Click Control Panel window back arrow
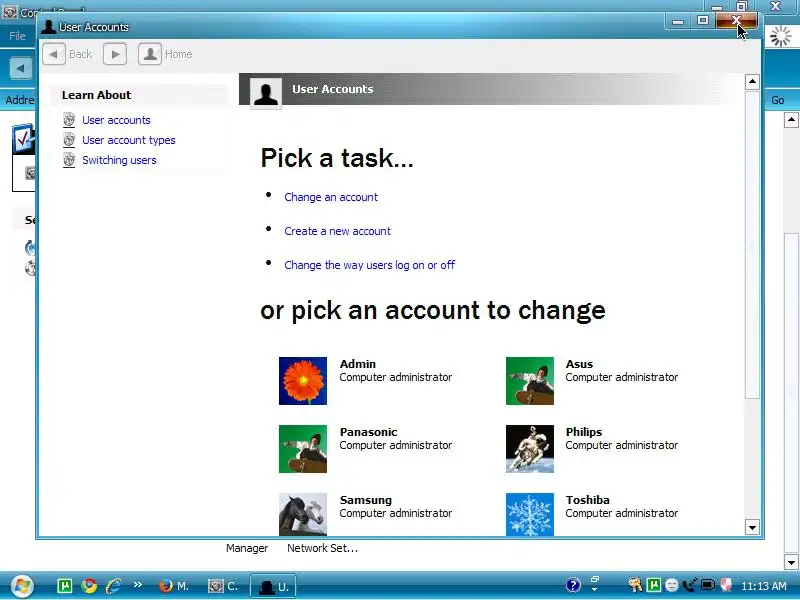The image size is (800, 600). (x=20, y=67)
